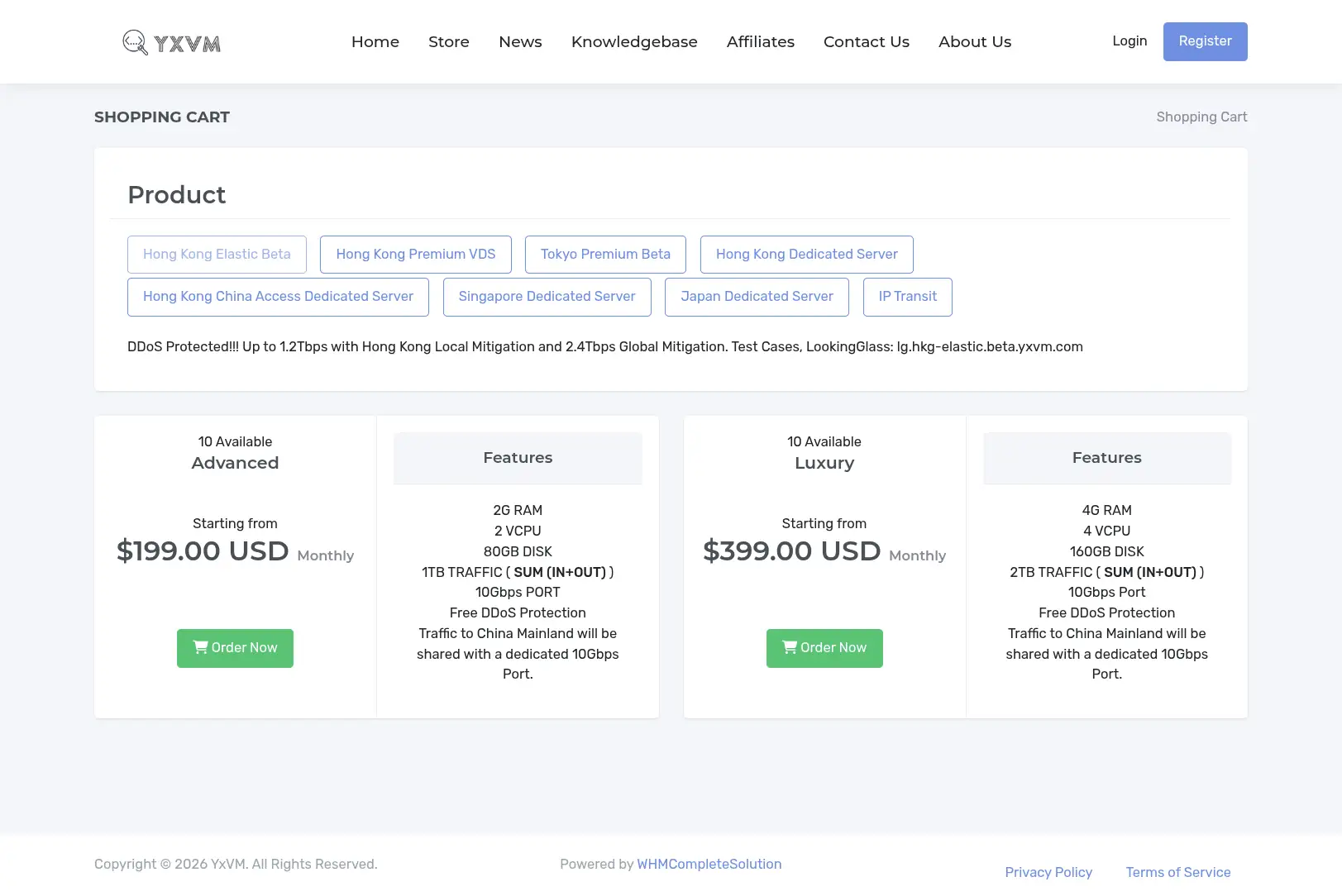Viewport: 1342px width, 896px height.
Task: Click cart icon on Luxury Order Now
Action: click(790, 647)
